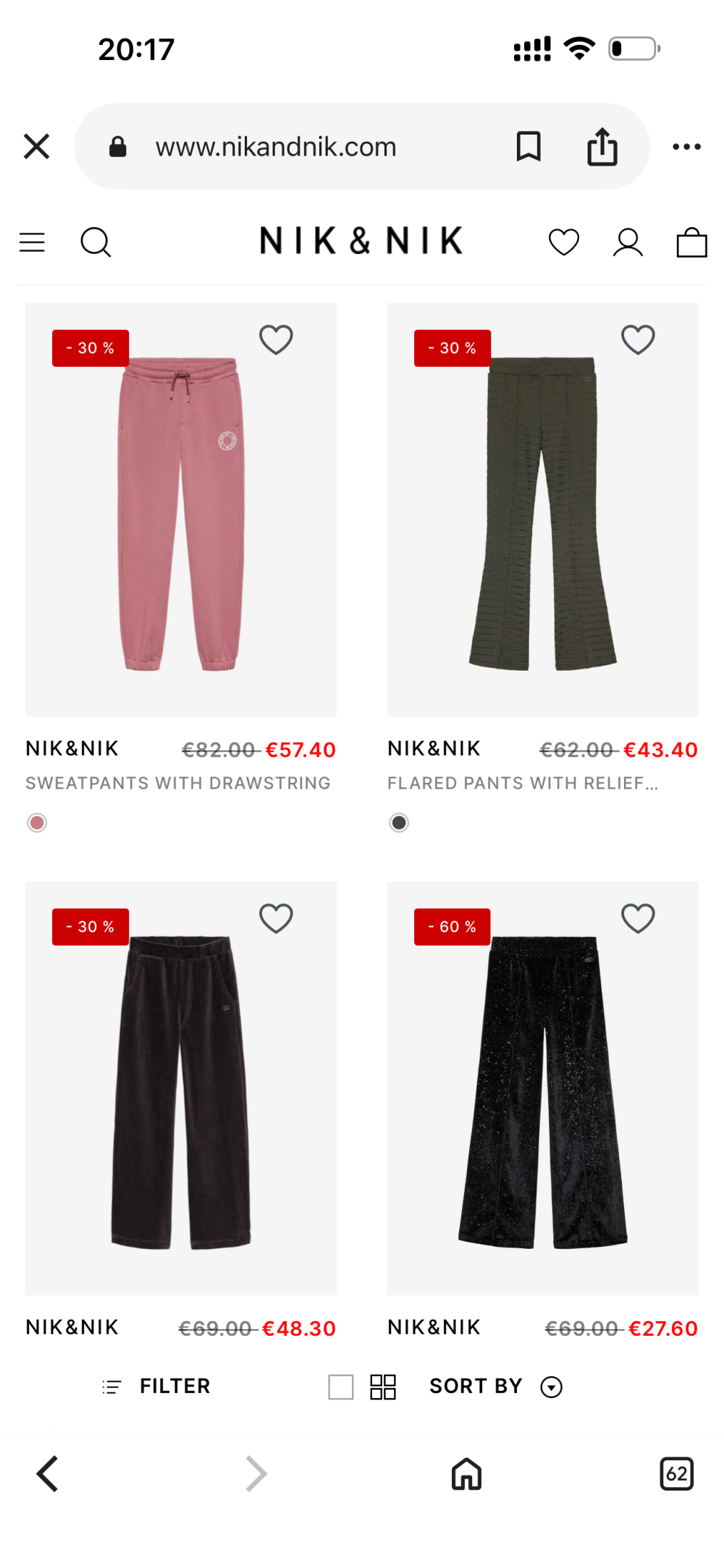Open the account profile icon
The width and height of the screenshot is (724, 1568).
628,242
